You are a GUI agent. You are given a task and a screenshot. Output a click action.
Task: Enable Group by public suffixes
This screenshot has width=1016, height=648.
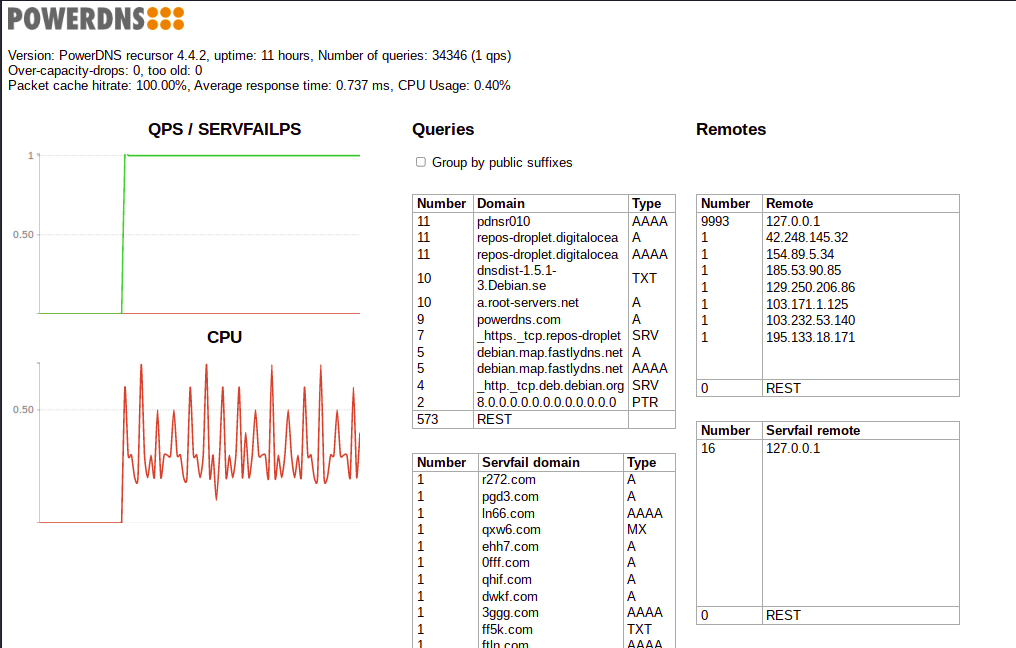(421, 161)
